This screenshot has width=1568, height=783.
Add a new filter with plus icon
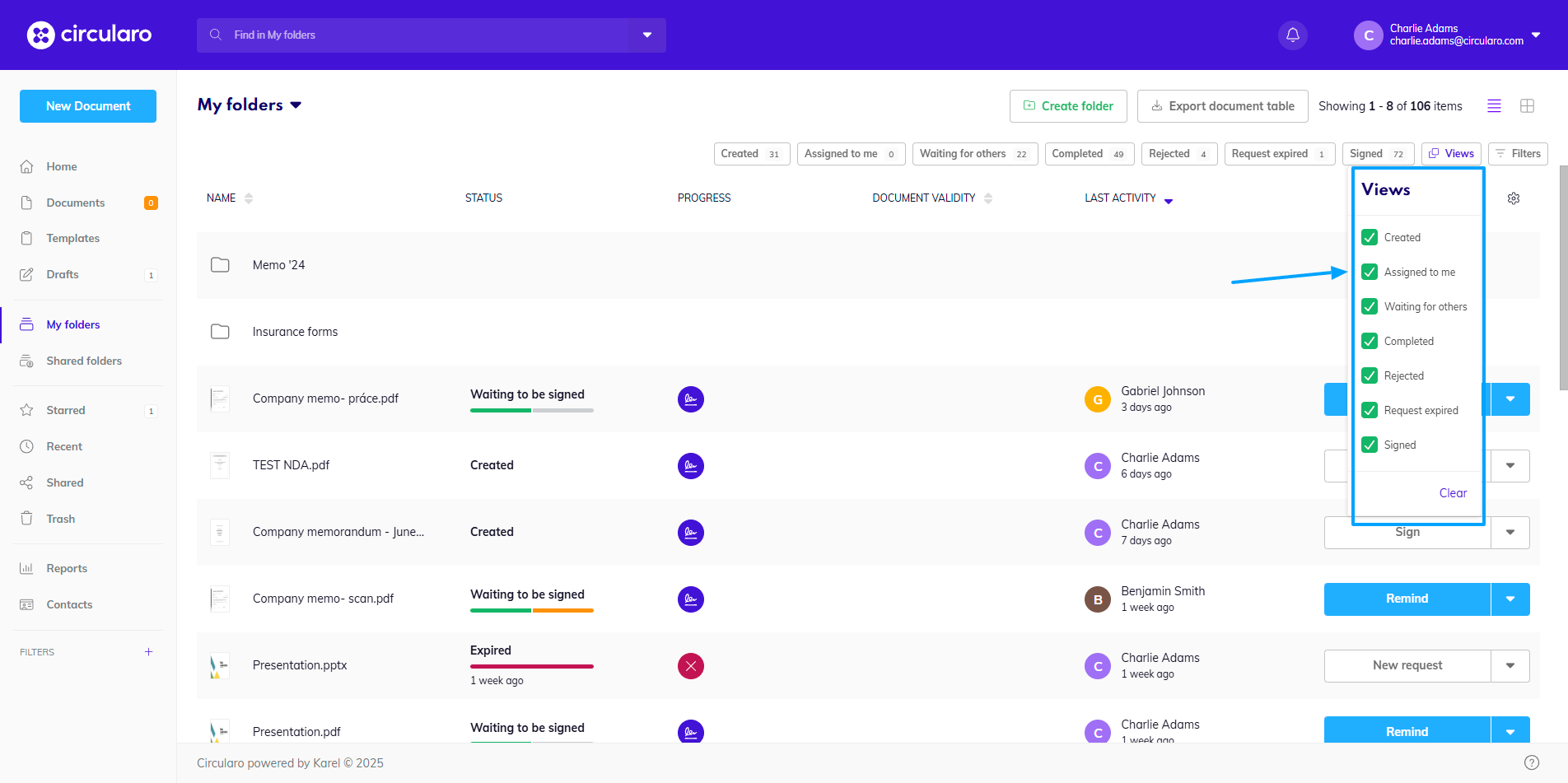pos(148,652)
